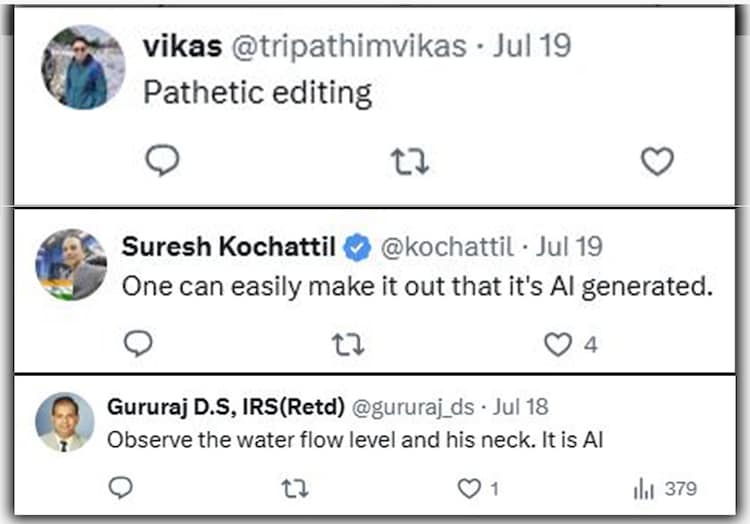Reply to Gururaj D.S's tweet

point(120,488)
